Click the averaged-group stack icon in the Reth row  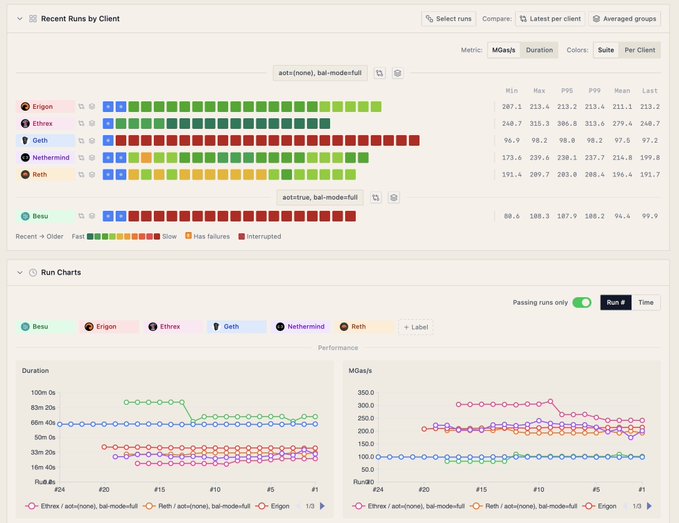coord(92,174)
